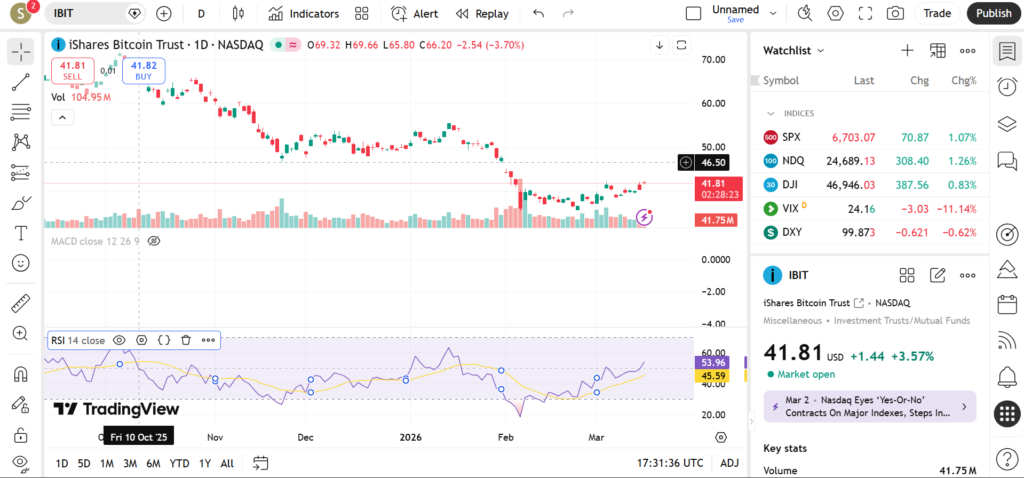1024x478 pixels.
Task: Open the emoji stickers tool
Action: pyautogui.click(x=20, y=263)
